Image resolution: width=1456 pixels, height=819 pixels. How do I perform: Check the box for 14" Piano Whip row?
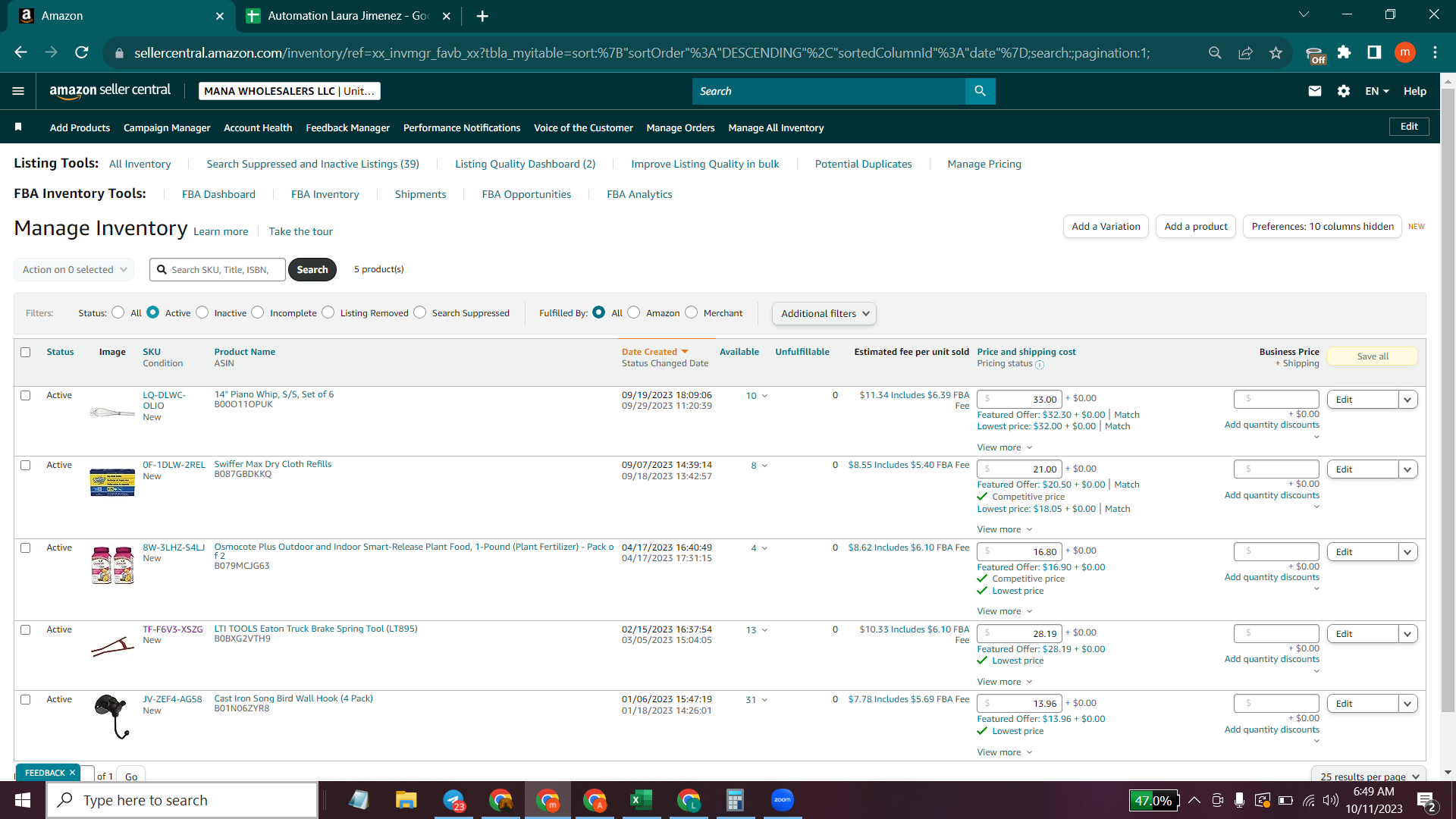(x=26, y=395)
